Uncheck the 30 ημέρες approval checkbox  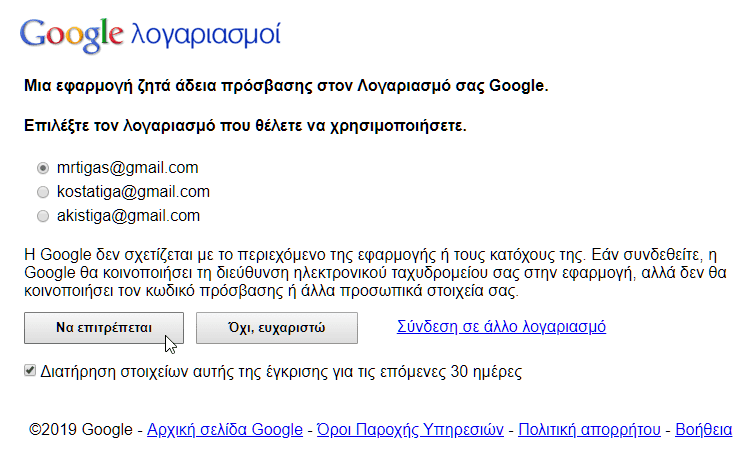click(30, 370)
